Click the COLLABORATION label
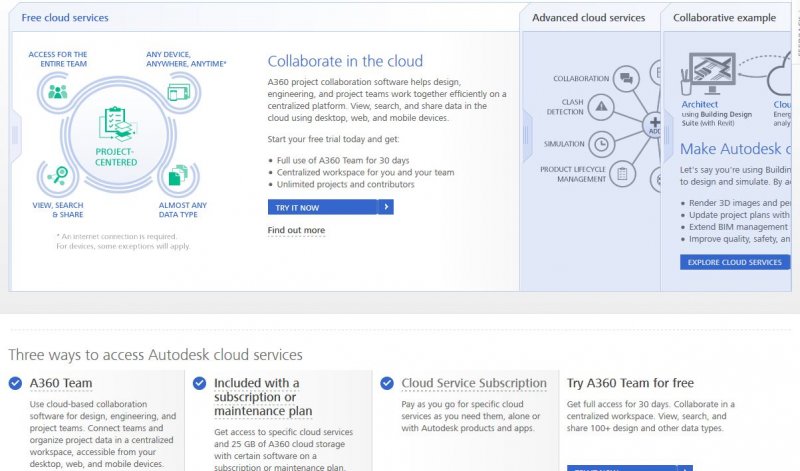 pos(581,79)
